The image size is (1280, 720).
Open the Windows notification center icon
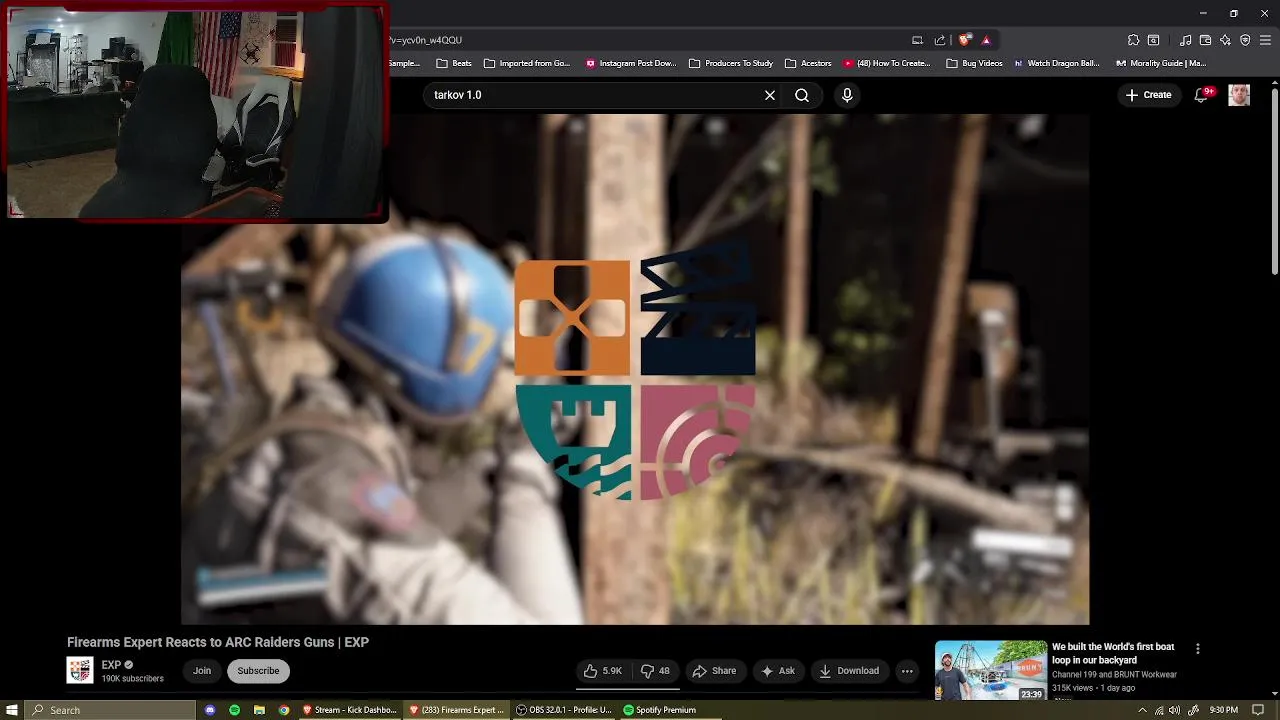click(x=1258, y=710)
